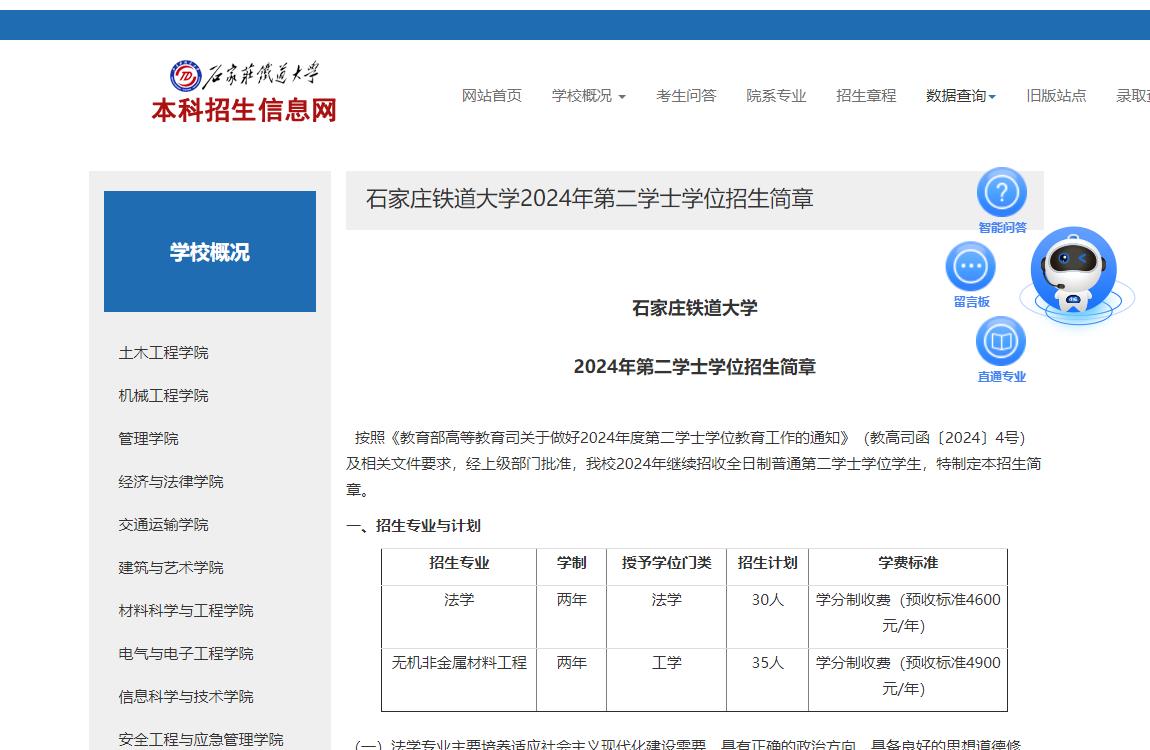The image size is (1150, 750).
Task: Open the 招生章程 nav item
Action: (x=866, y=96)
